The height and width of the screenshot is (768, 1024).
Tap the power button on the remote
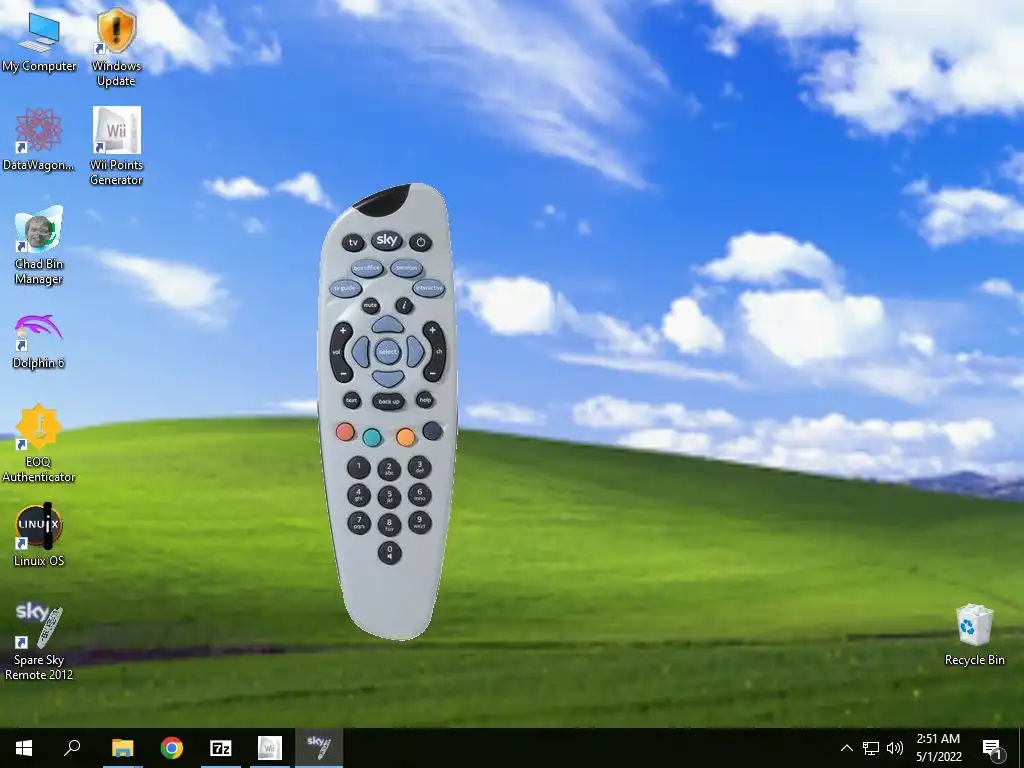[x=421, y=242]
